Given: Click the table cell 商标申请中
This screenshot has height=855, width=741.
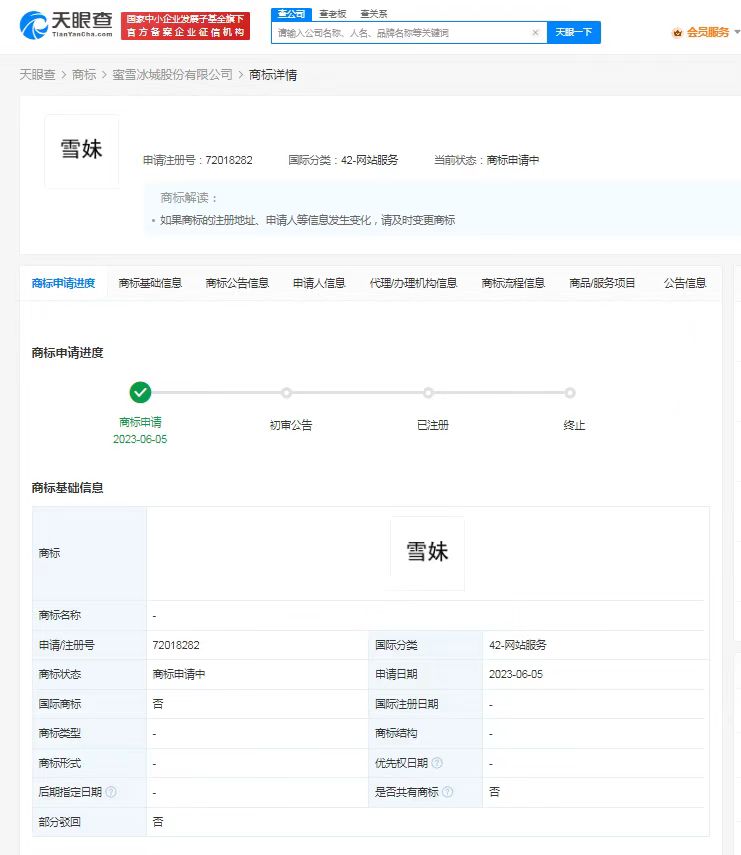Looking at the screenshot, I should point(179,675).
